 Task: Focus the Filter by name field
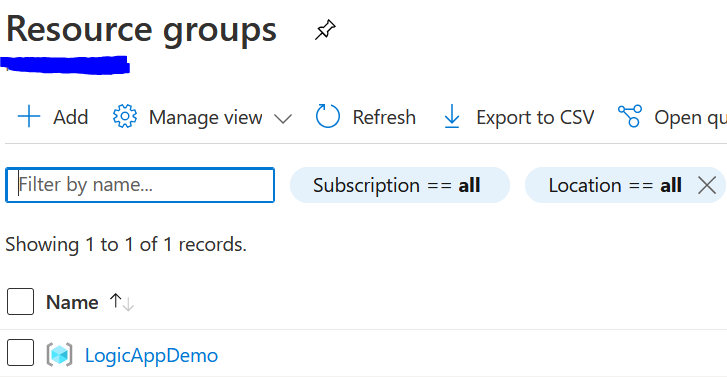point(140,185)
